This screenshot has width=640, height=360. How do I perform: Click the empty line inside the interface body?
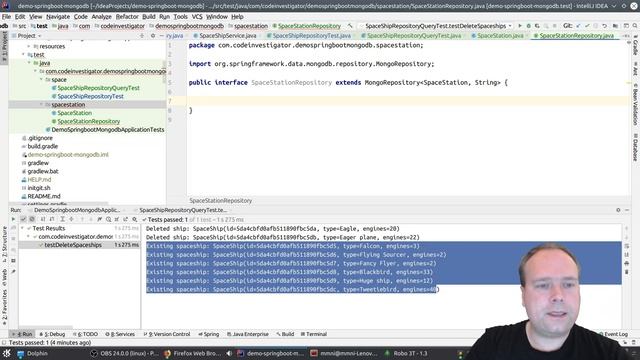[408, 101]
